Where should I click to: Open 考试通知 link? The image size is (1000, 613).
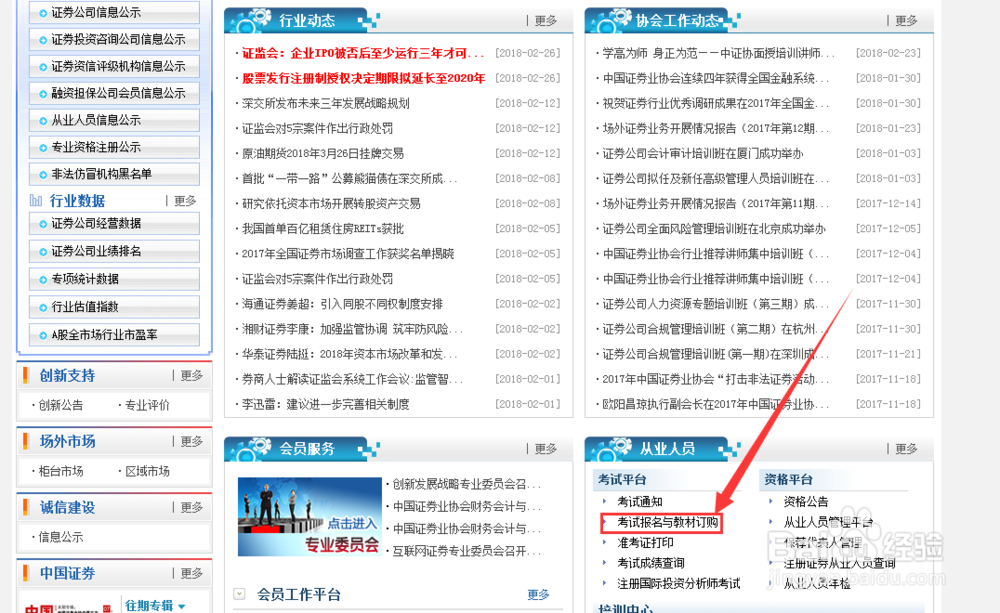pos(640,502)
